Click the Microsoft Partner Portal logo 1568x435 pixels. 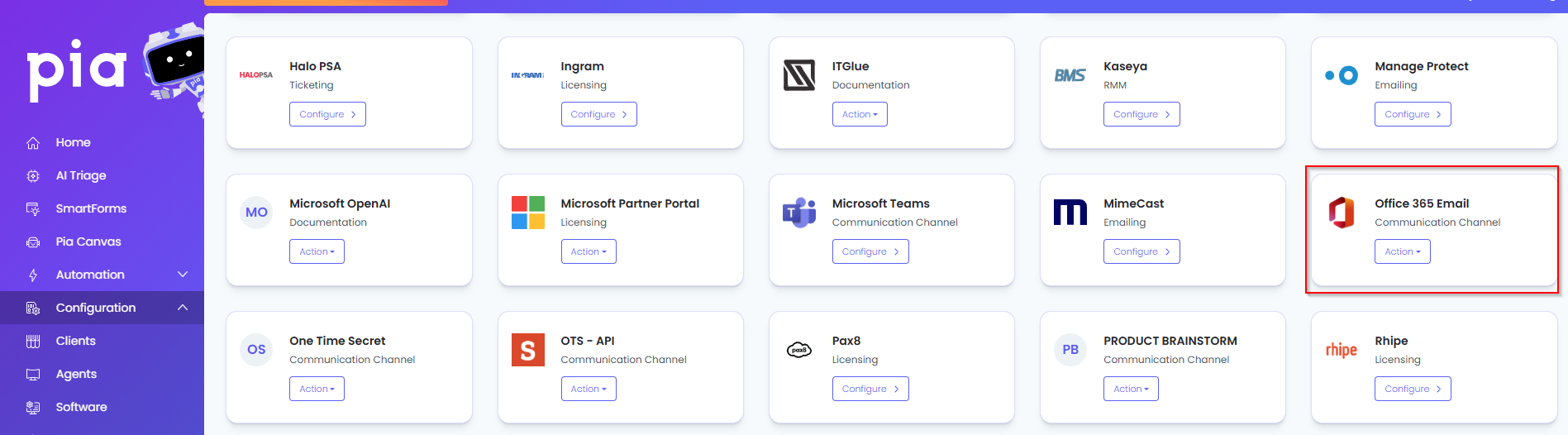pyautogui.click(x=528, y=213)
